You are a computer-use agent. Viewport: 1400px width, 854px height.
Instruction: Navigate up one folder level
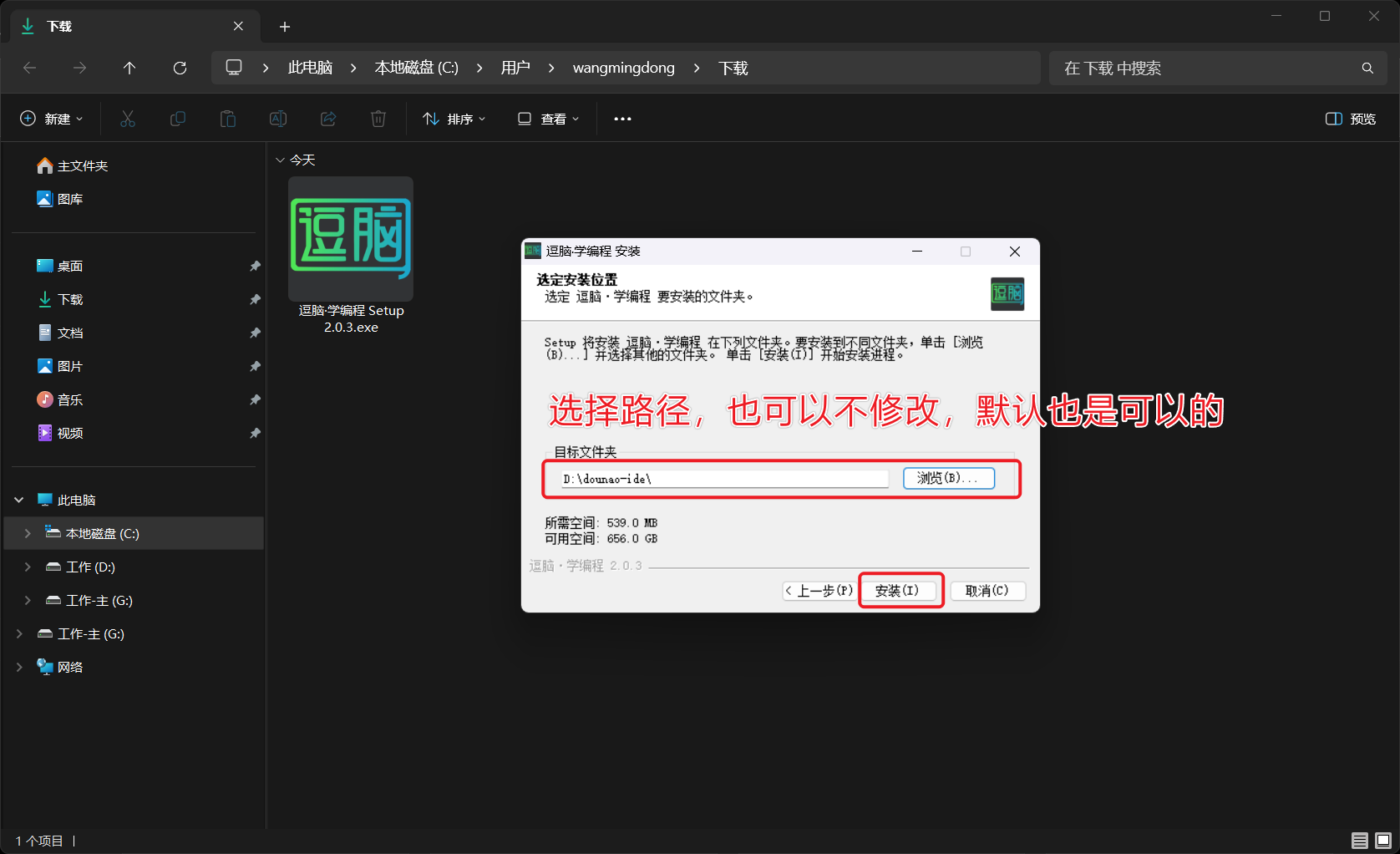[129, 68]
